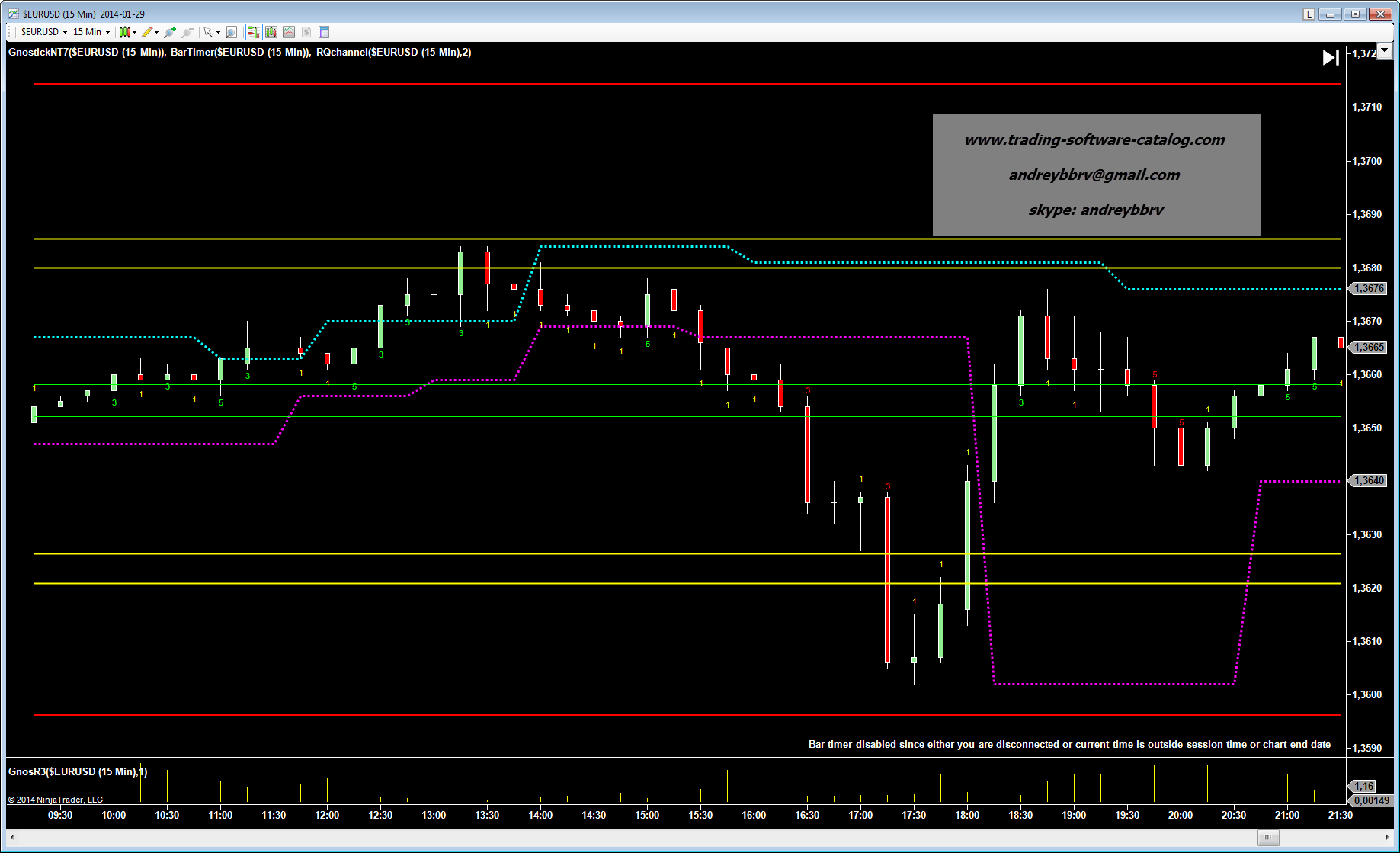The image size is (1400, 853).
Task: Open the data series candlestick icon
Action: [x=271, y=32]
